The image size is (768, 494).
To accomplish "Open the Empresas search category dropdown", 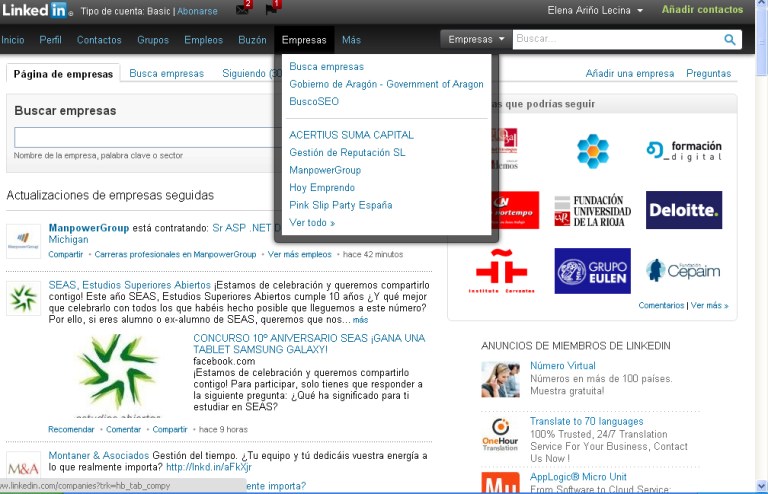I will (x=476, y=40).
